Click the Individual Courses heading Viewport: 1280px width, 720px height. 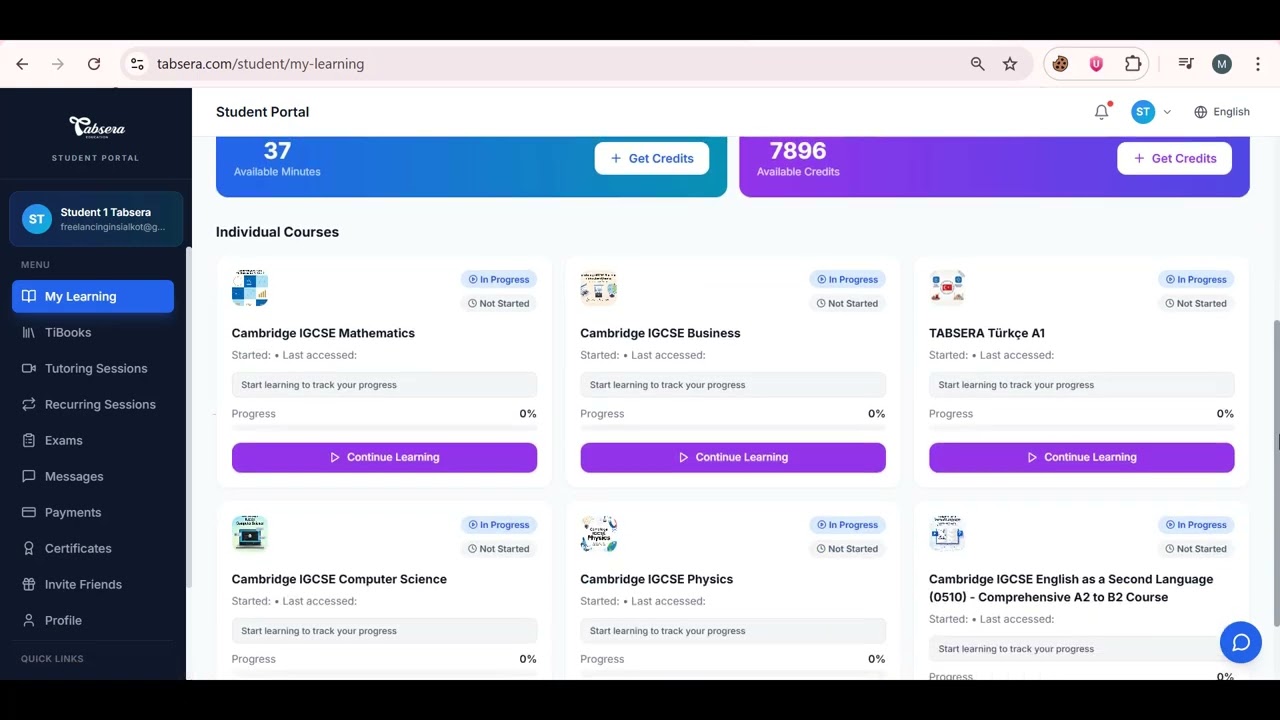tap(277, 232)
